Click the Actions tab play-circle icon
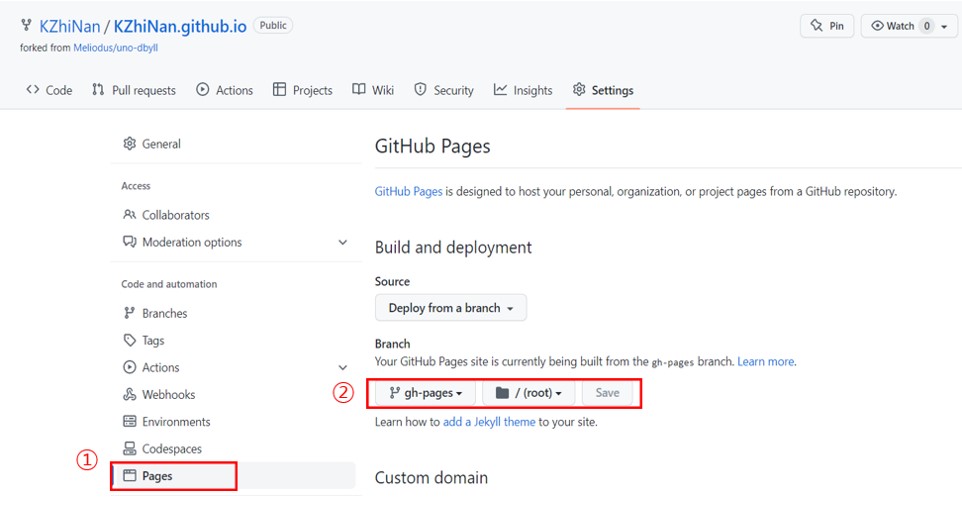The height and width of the screenshot is (505, 962). 202,90
